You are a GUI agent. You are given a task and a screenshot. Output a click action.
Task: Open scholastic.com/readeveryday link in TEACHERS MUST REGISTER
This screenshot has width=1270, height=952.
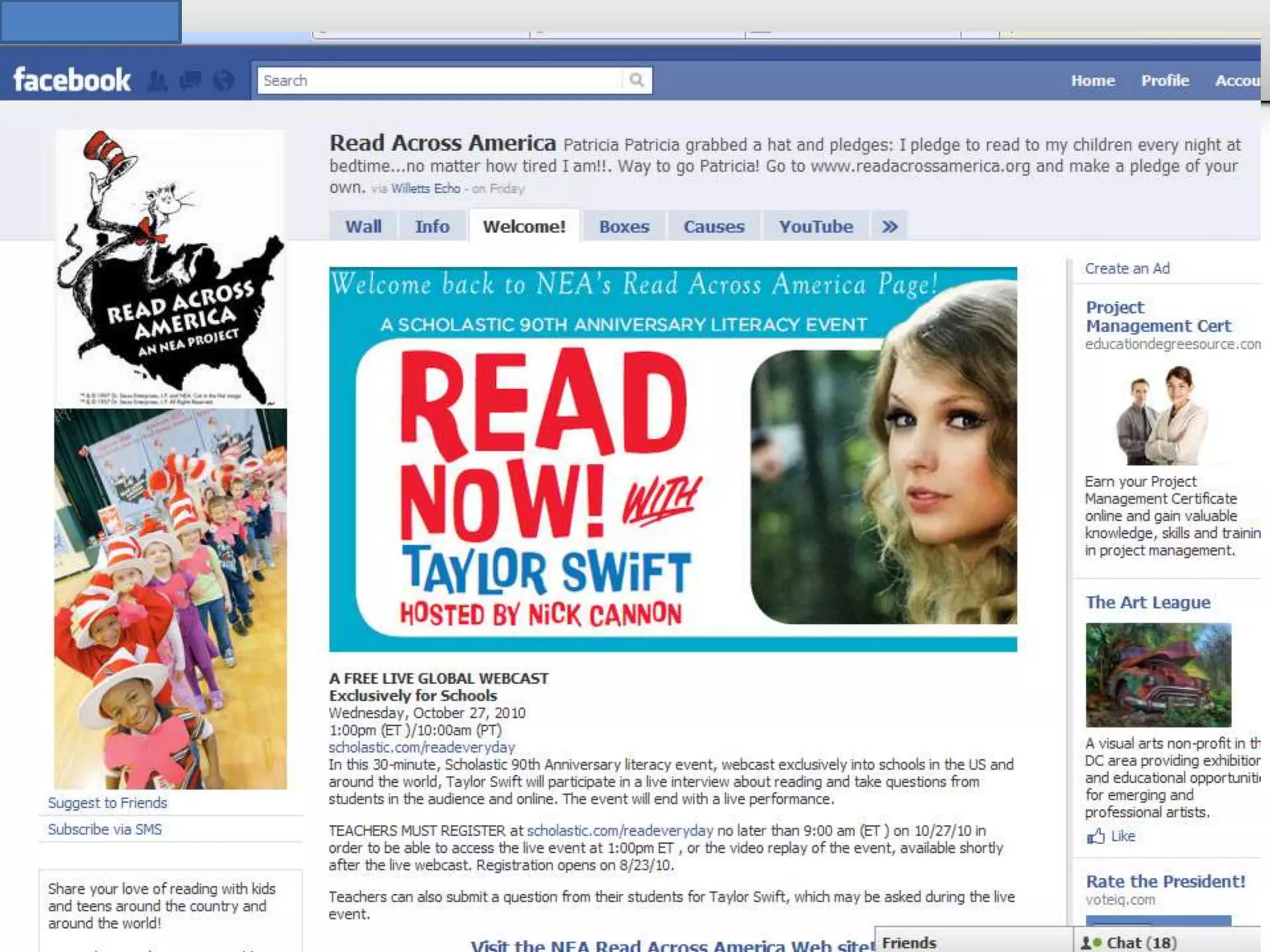click(620, 831)
